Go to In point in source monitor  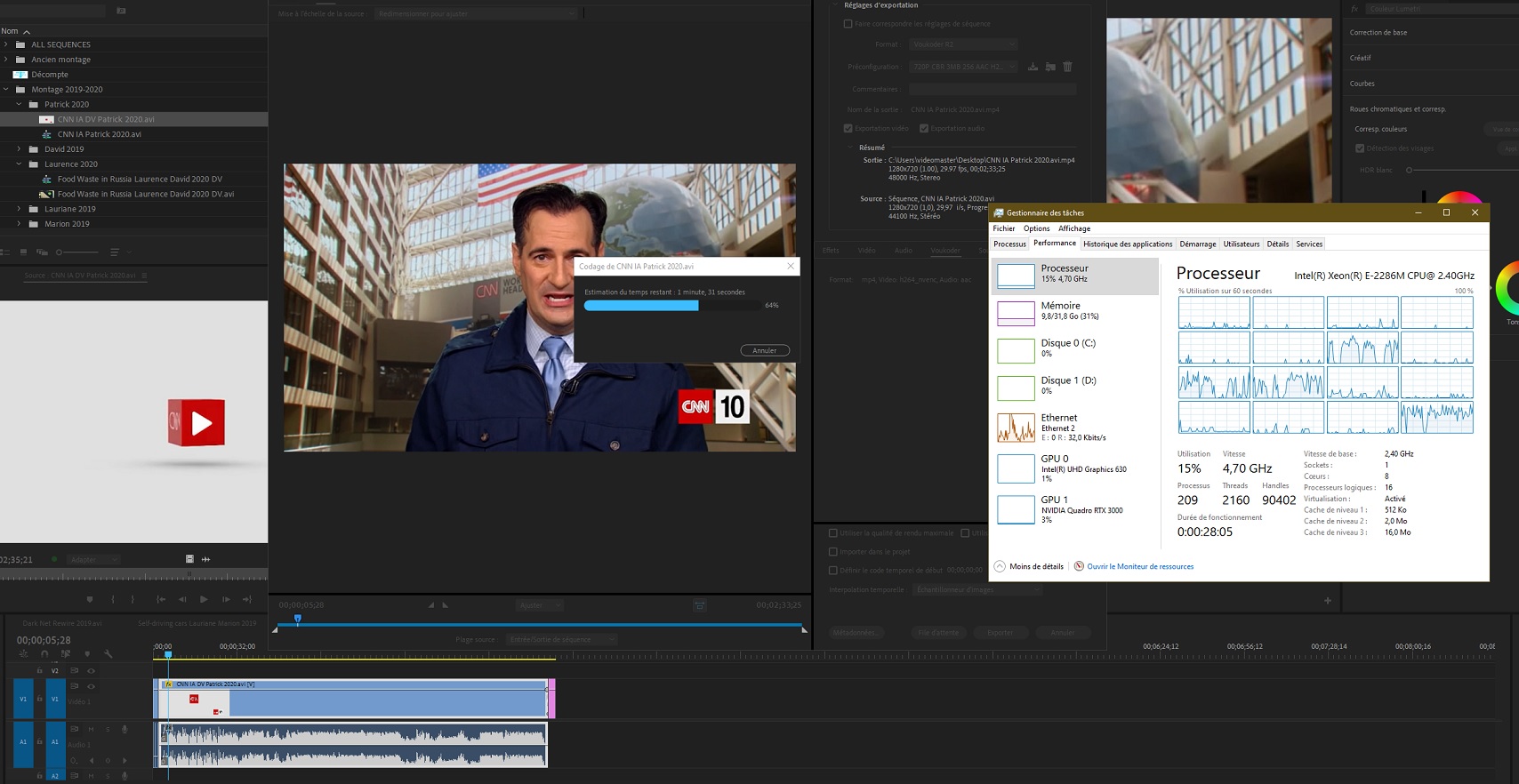point(161,599)
